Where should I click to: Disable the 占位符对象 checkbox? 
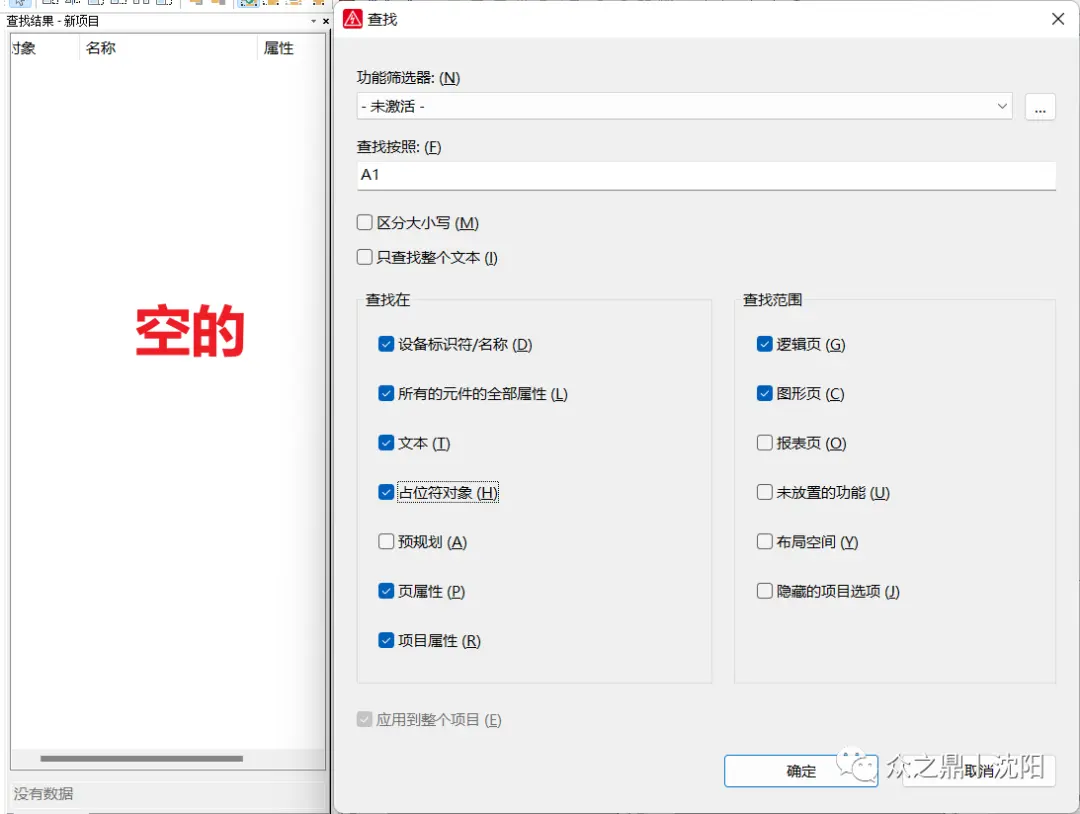(386, 492)
